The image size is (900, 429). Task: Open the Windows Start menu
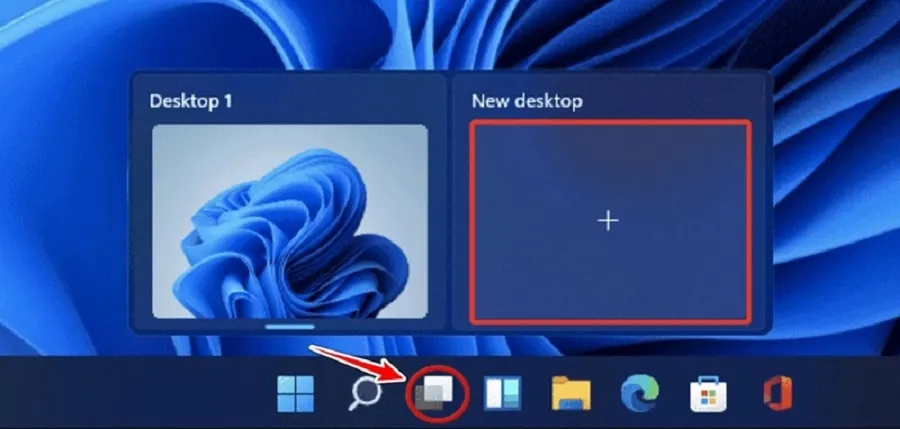coord(296,394)
